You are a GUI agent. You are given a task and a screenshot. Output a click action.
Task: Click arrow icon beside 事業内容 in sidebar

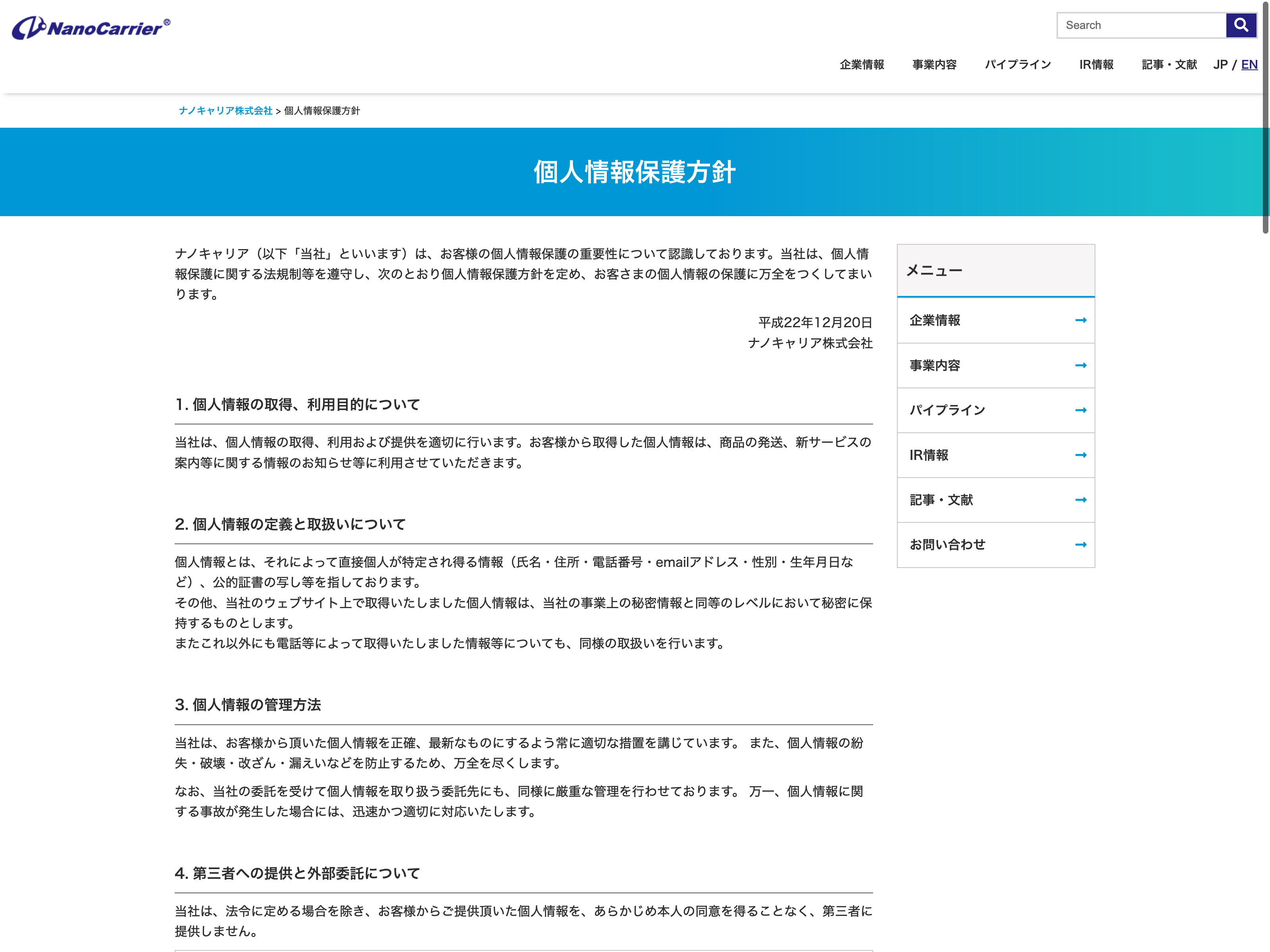point(1081,366)
